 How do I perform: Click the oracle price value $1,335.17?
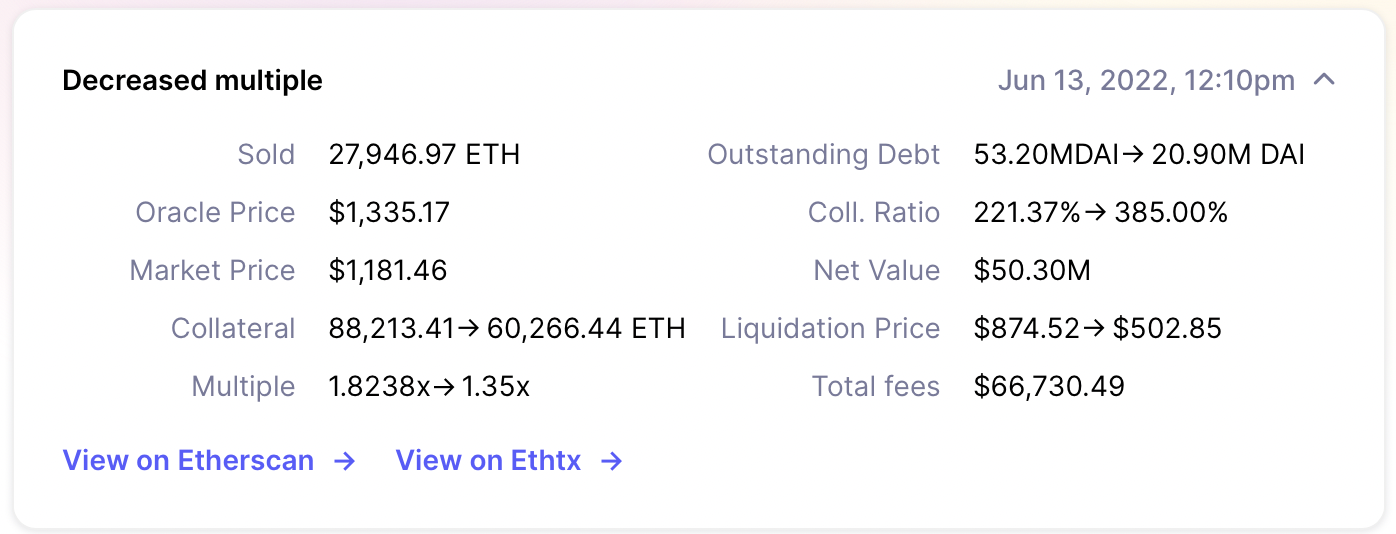(389, 213)
